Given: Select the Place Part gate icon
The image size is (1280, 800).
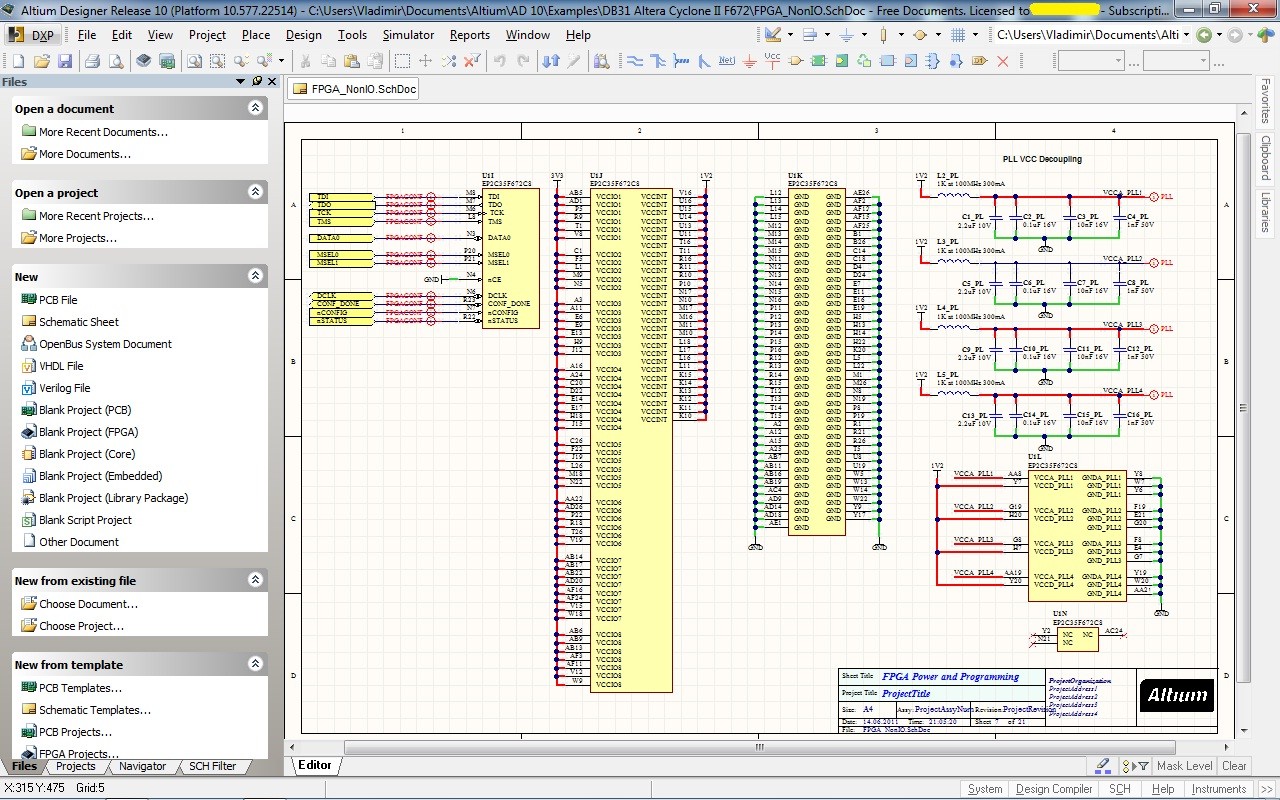Looking at the screenshot, I should coord(797,61).
